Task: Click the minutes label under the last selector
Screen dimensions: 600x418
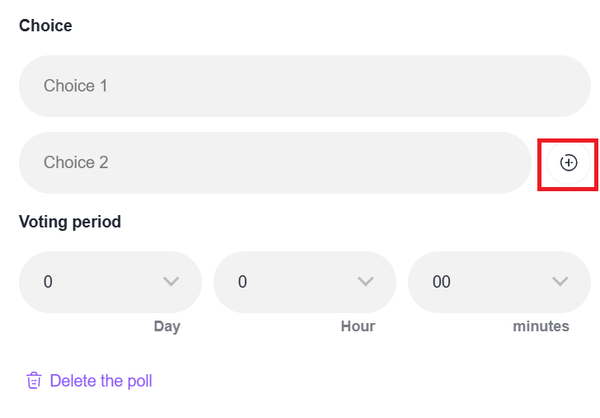Action: (540, 326)
